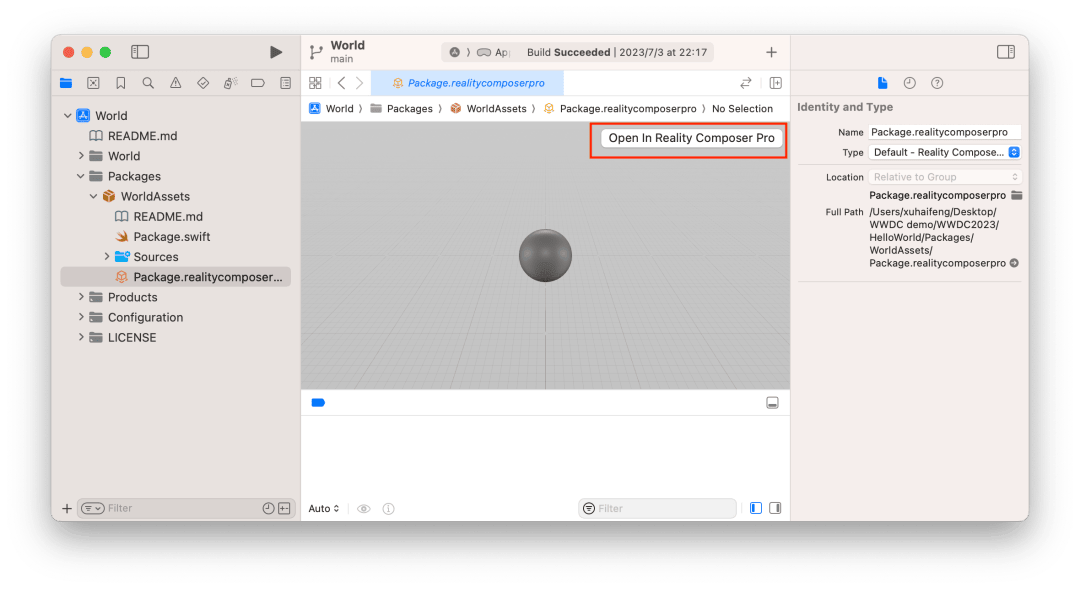Open the Bookmark navigator
This screenshot has width=1080, height=589.
click(x=121, y=83)
